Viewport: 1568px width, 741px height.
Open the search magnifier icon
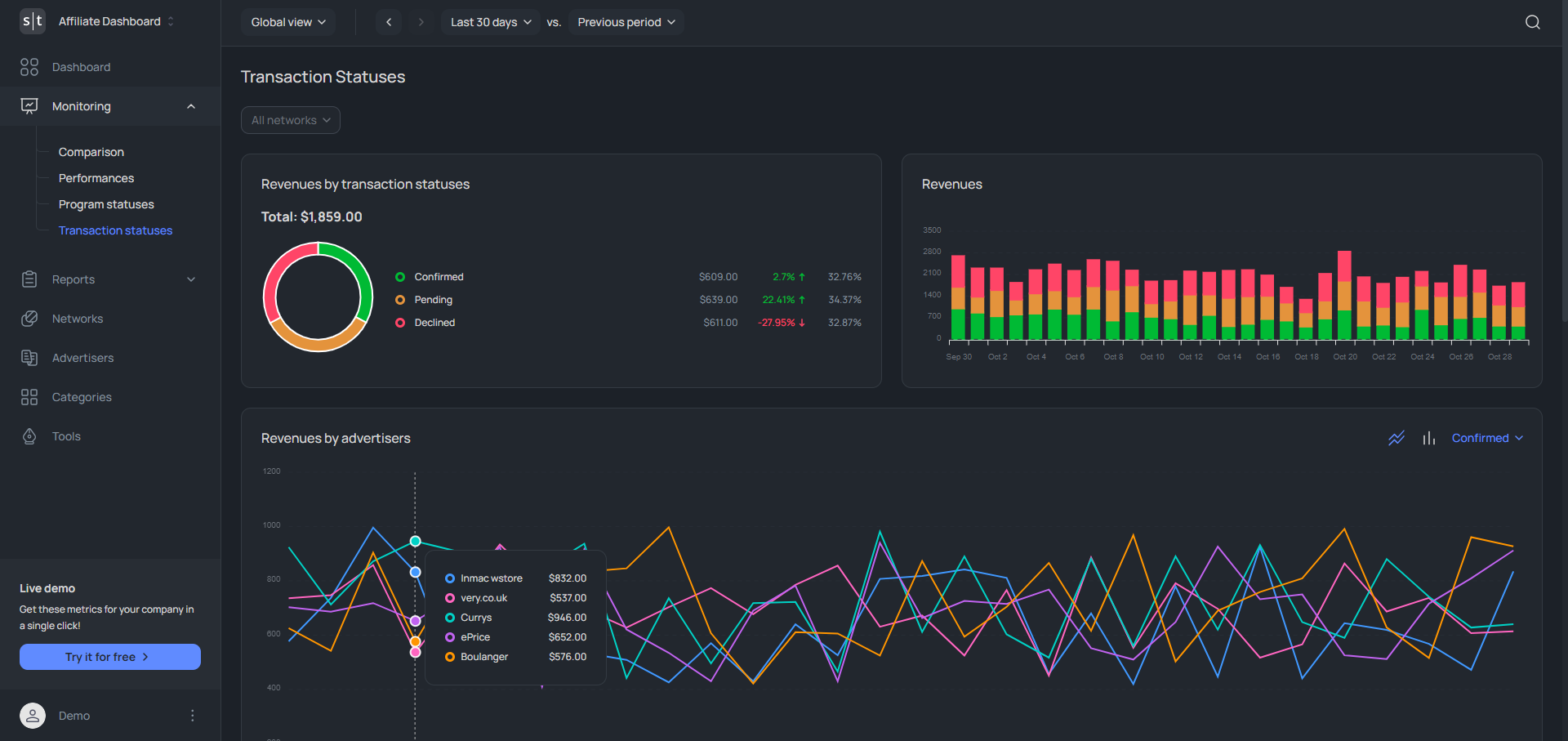1533,22
